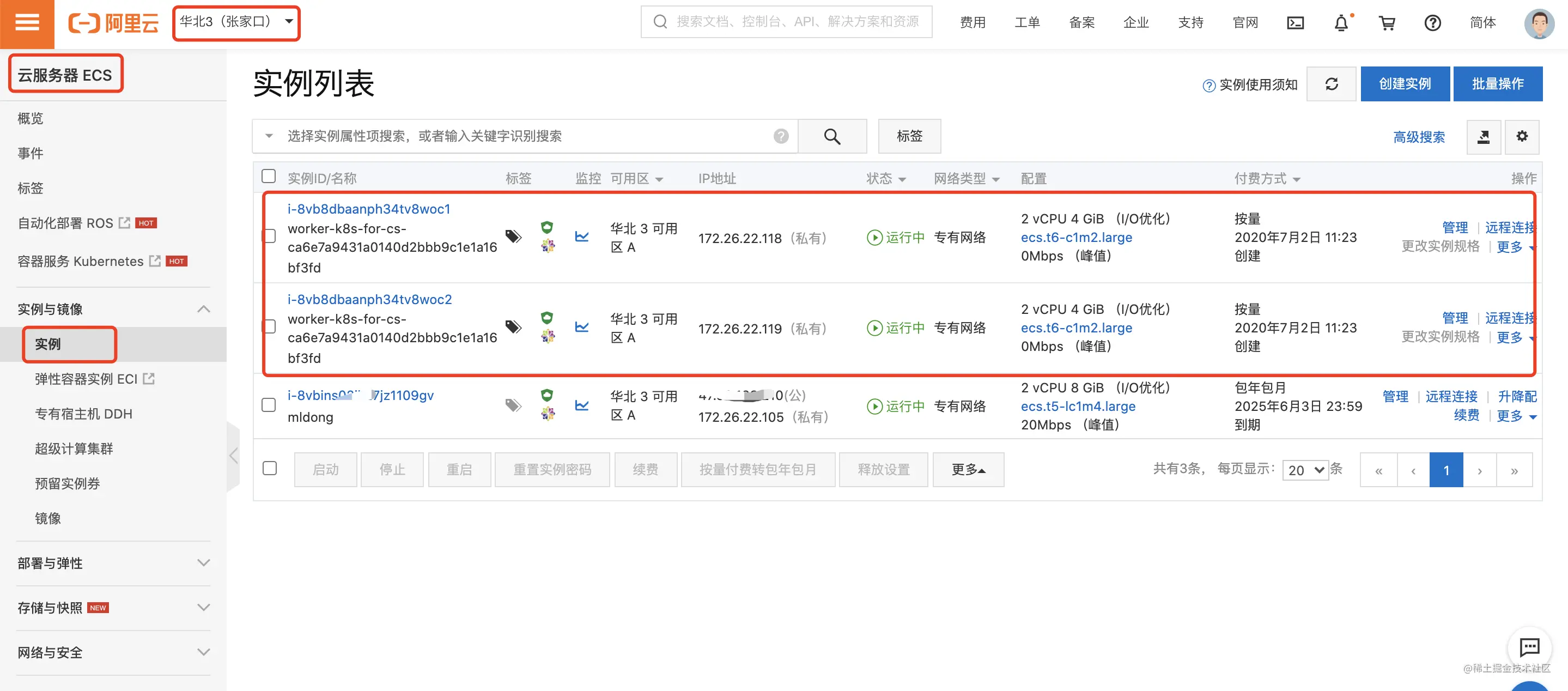The width and height of the screenshot is (1568, 691).
Task: Open column settings gear icon
Action: (1522, 136)
